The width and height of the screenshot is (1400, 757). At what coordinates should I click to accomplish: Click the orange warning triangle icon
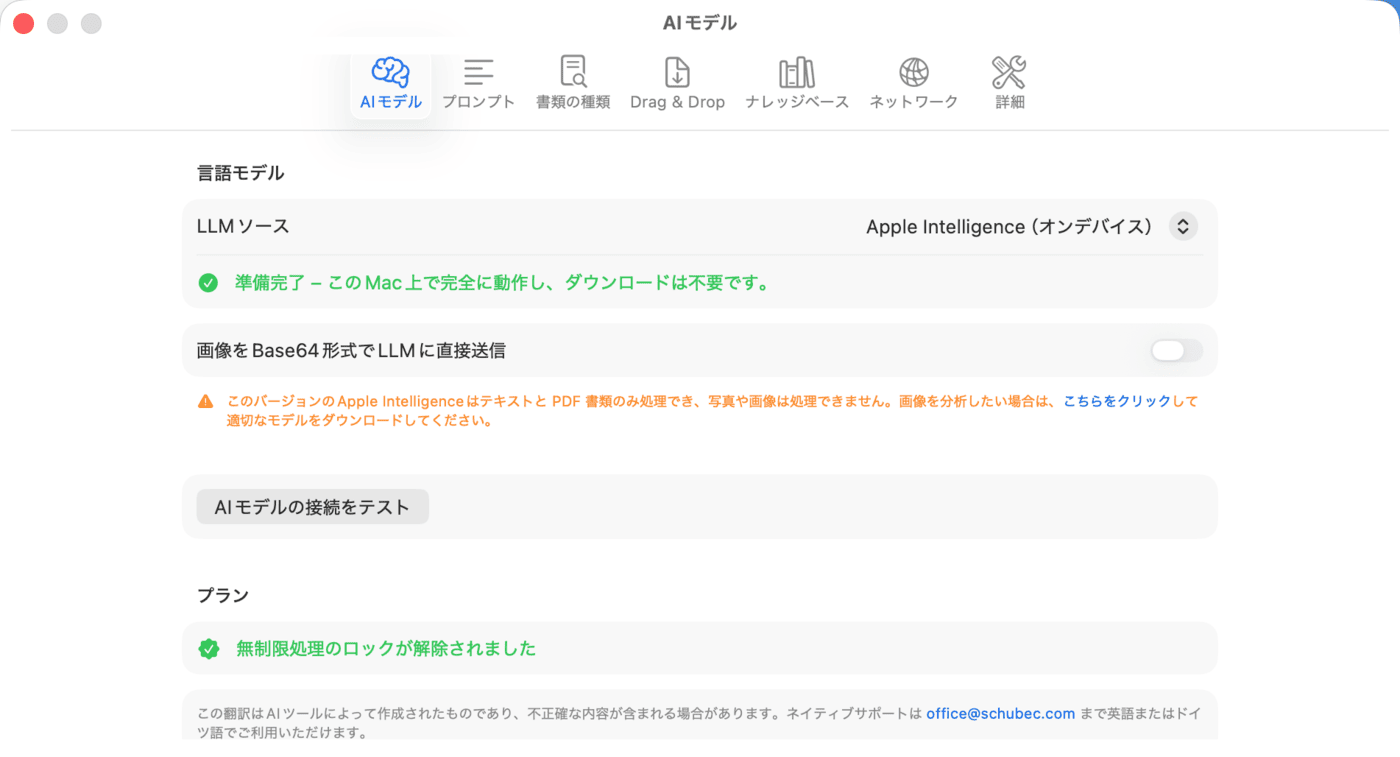pyautogui.click(x=206, y=402)
